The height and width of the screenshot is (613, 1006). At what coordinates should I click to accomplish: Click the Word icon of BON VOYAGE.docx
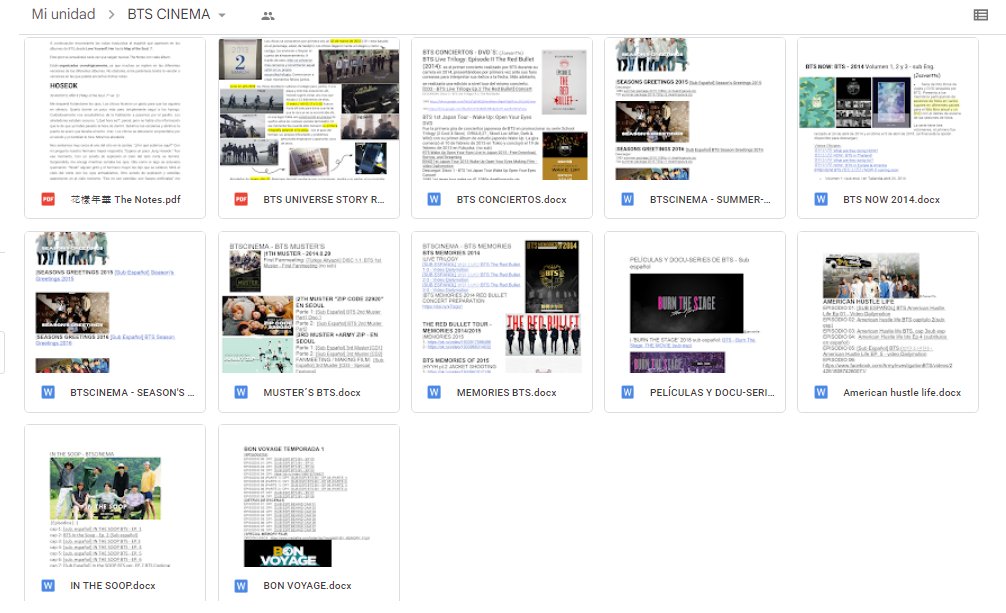241,585
